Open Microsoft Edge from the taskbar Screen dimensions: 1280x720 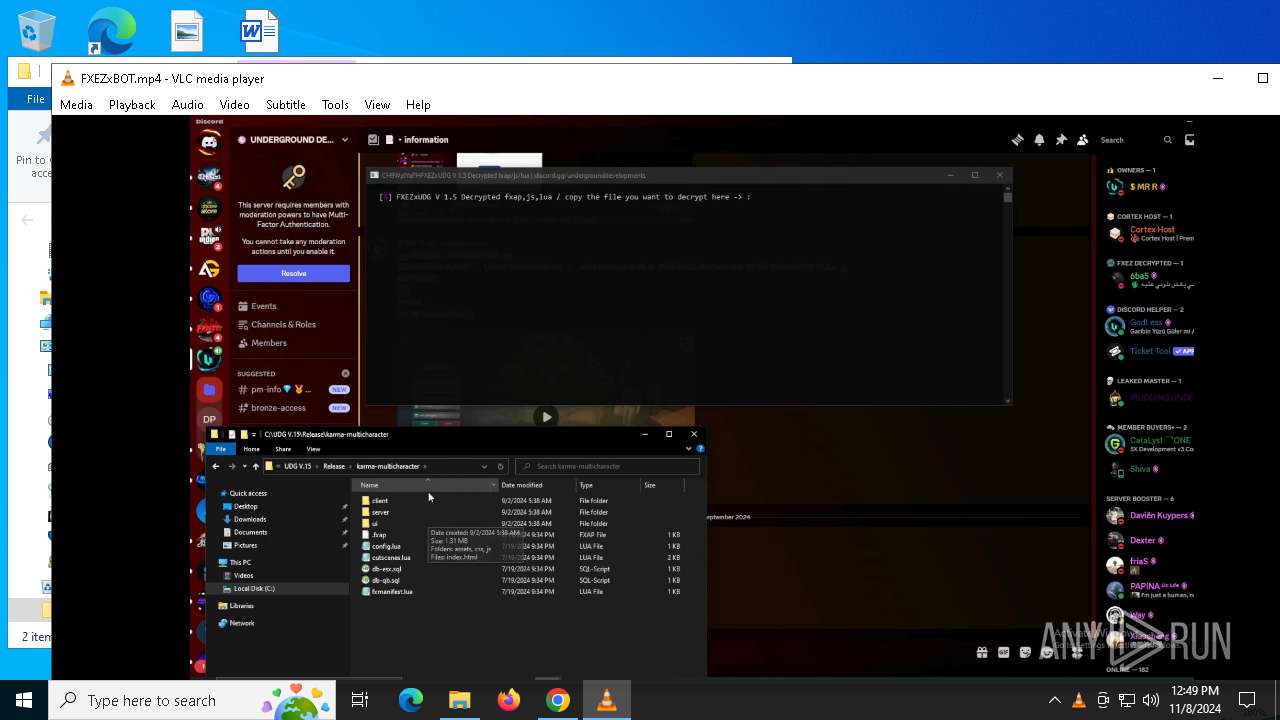point(411,700)
